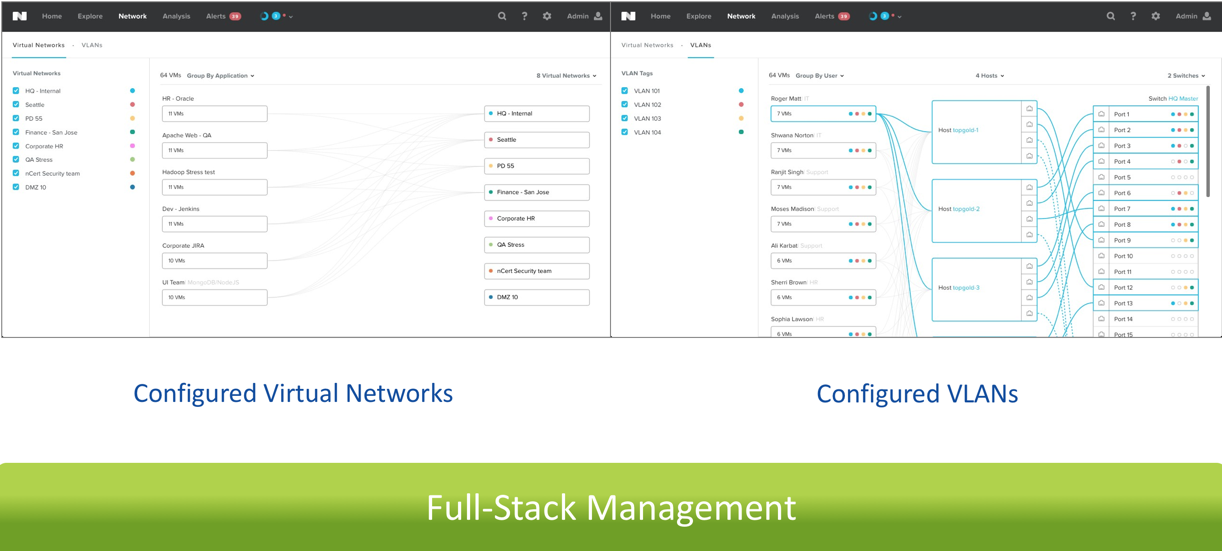Toggle the VLAN 104 checkbox
This screenshot has height=551, width=1222.
tap(625, 132)
